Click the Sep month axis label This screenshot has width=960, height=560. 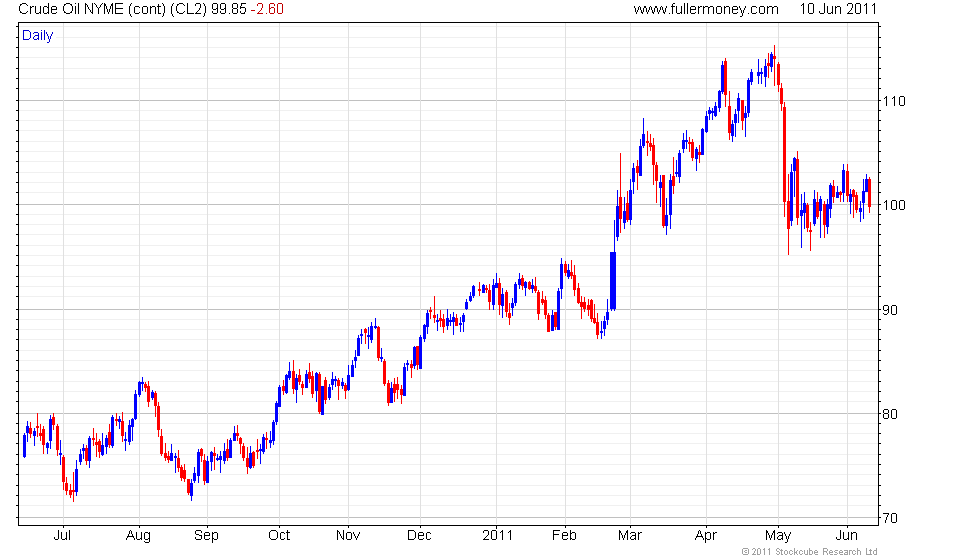tap(206, 536)
